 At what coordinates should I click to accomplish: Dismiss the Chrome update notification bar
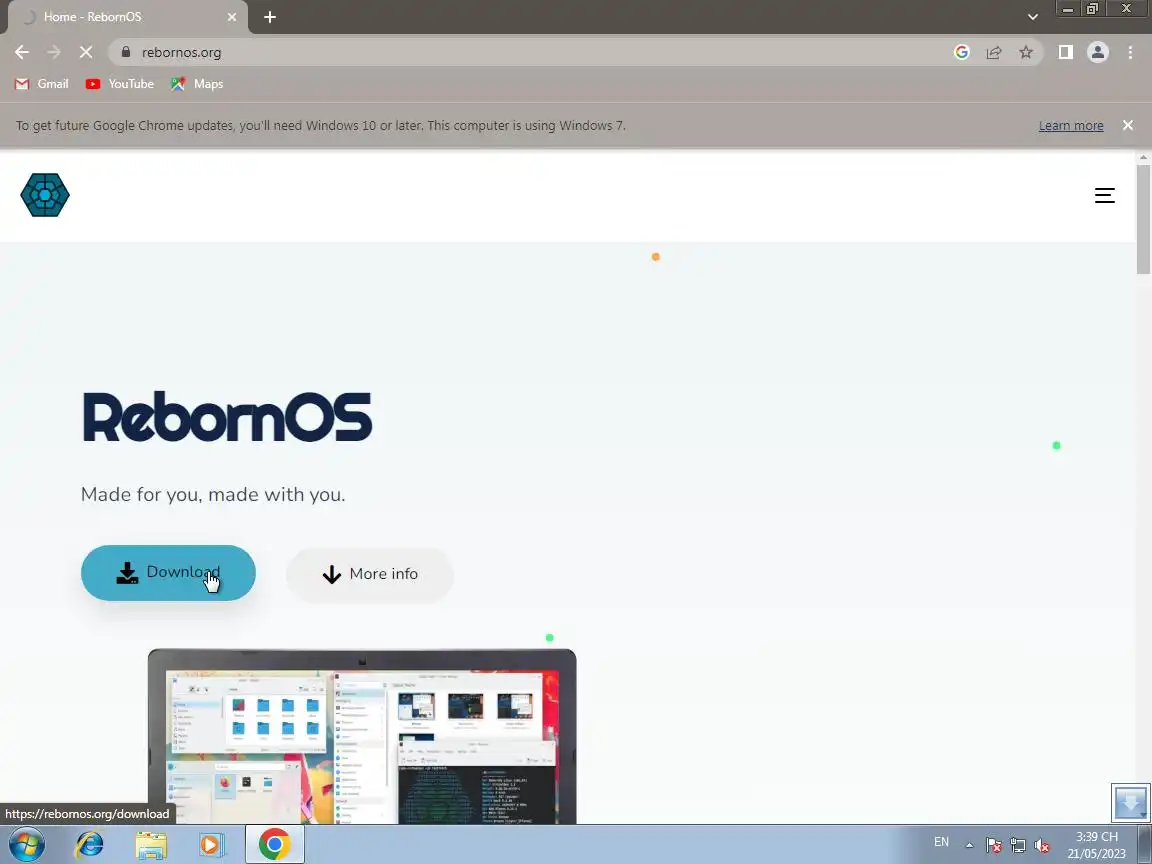1128,126
